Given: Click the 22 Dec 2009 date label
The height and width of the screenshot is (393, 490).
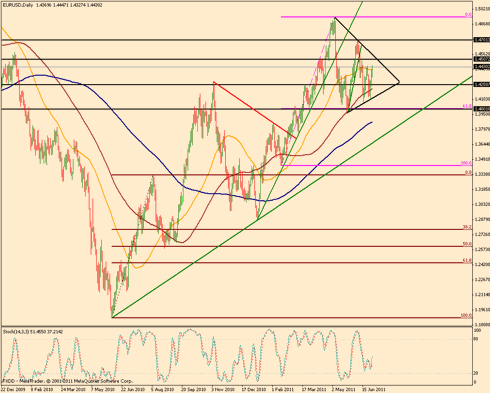Looking at the screenshot, I should [12, 389].
